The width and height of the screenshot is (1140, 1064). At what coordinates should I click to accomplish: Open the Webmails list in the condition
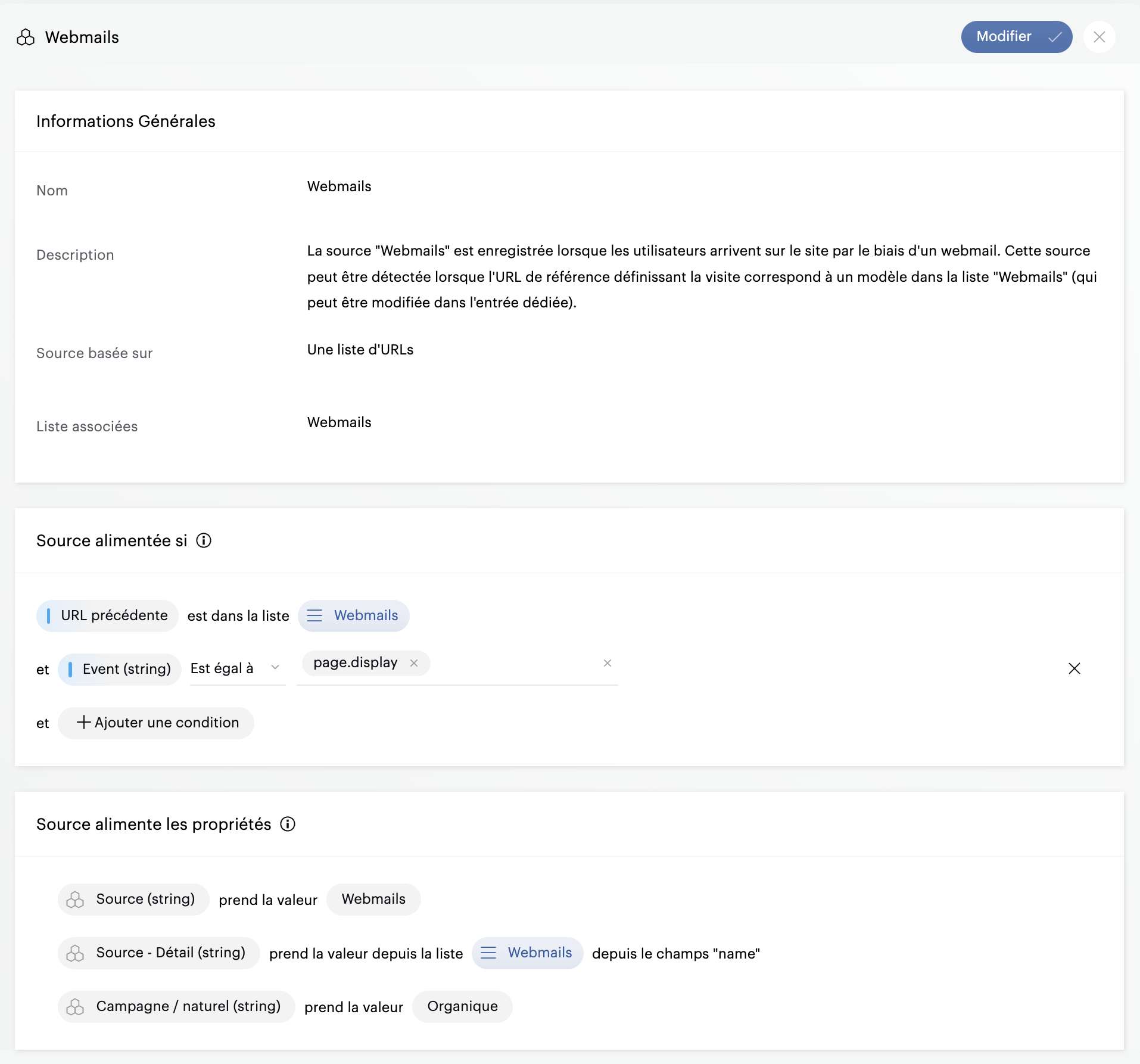point(354,615)
